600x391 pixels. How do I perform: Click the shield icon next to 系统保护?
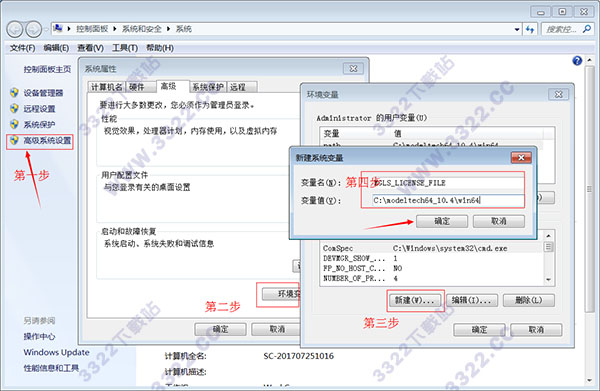point(14,124)
